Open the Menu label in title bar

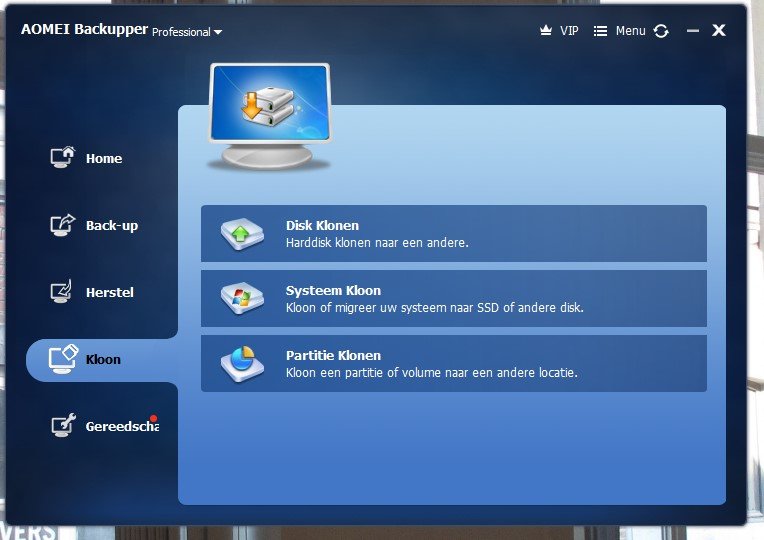click(x=630, y=31)
